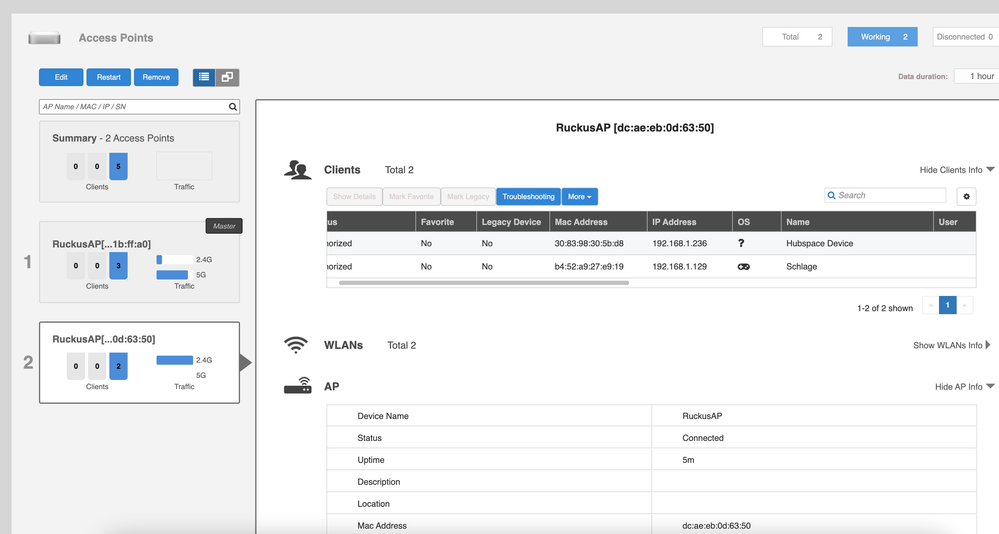Click the Restart button
Screen dimensions: 999x534
(108, 77)
